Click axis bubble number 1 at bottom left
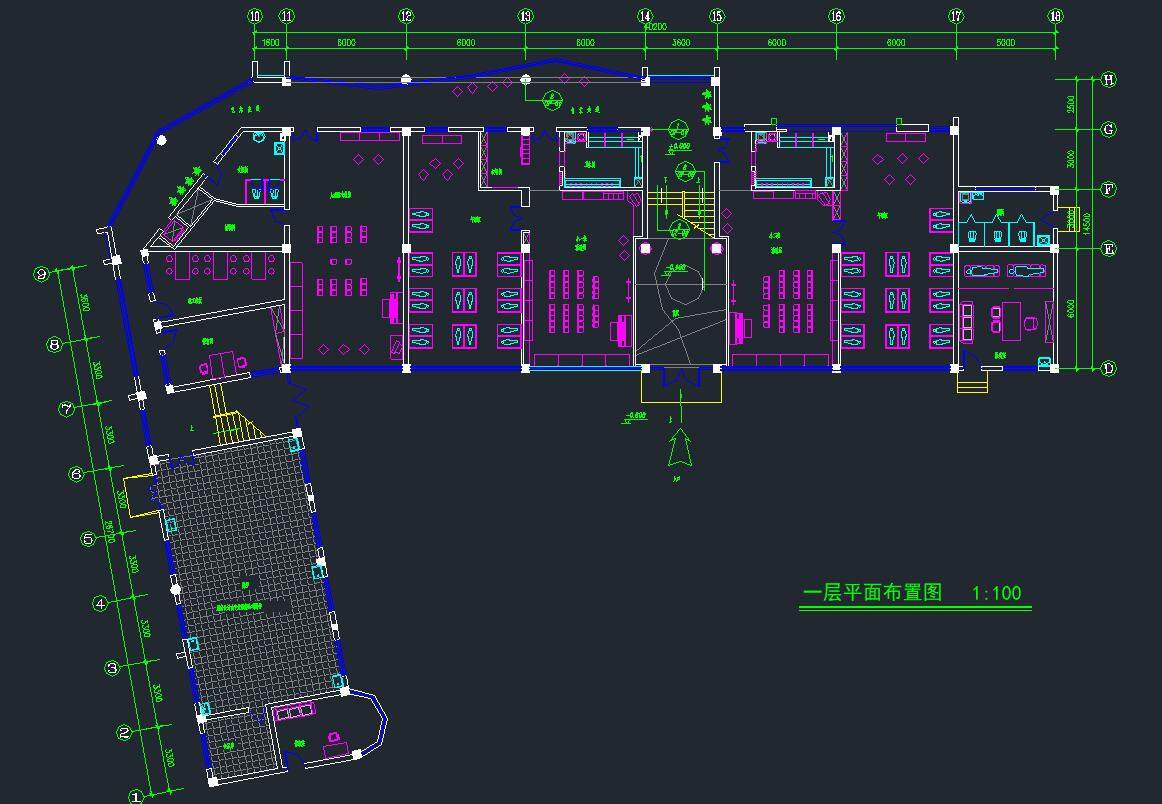The image size is (1162, 804). (136, 797)
